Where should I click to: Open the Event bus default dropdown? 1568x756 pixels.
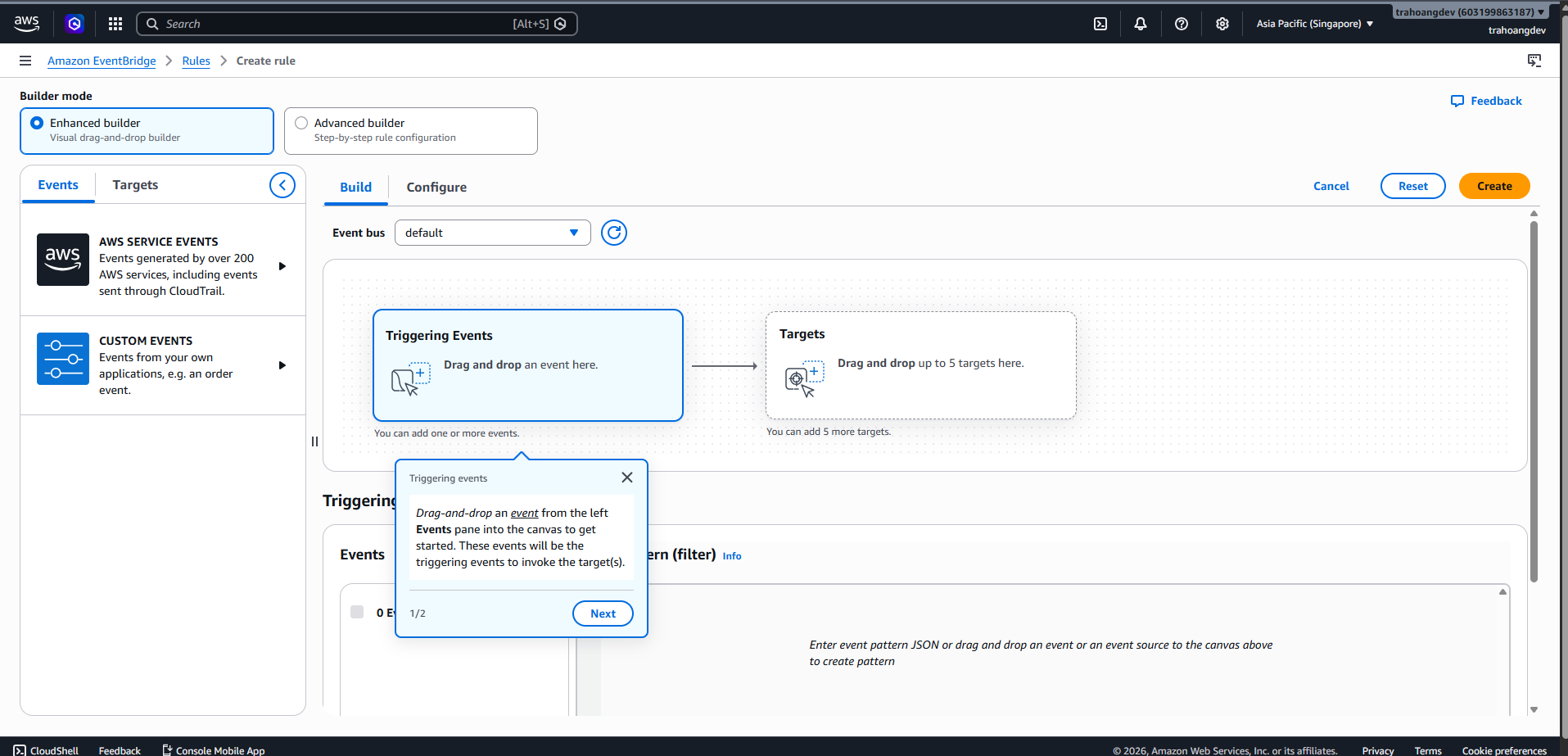click(493, 233)
